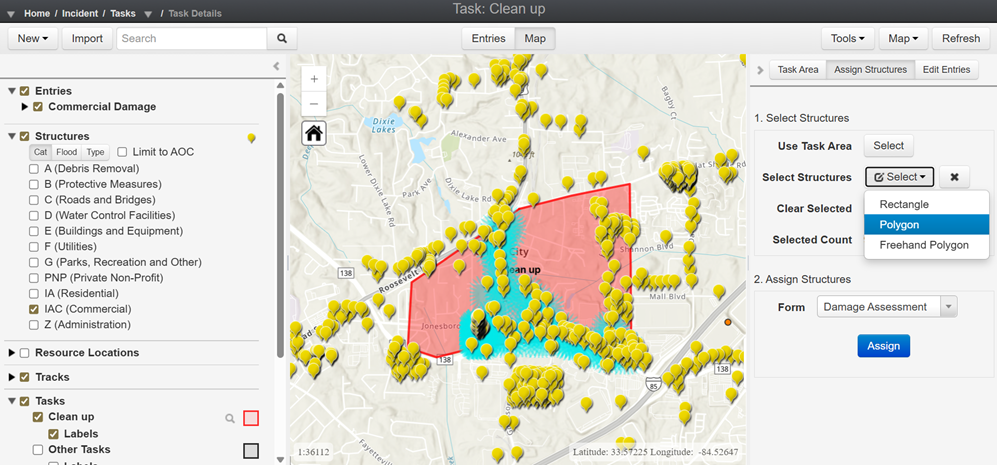Choose Polygon from the Select menu
Screen dimensions: 997x465
(926, 225)
